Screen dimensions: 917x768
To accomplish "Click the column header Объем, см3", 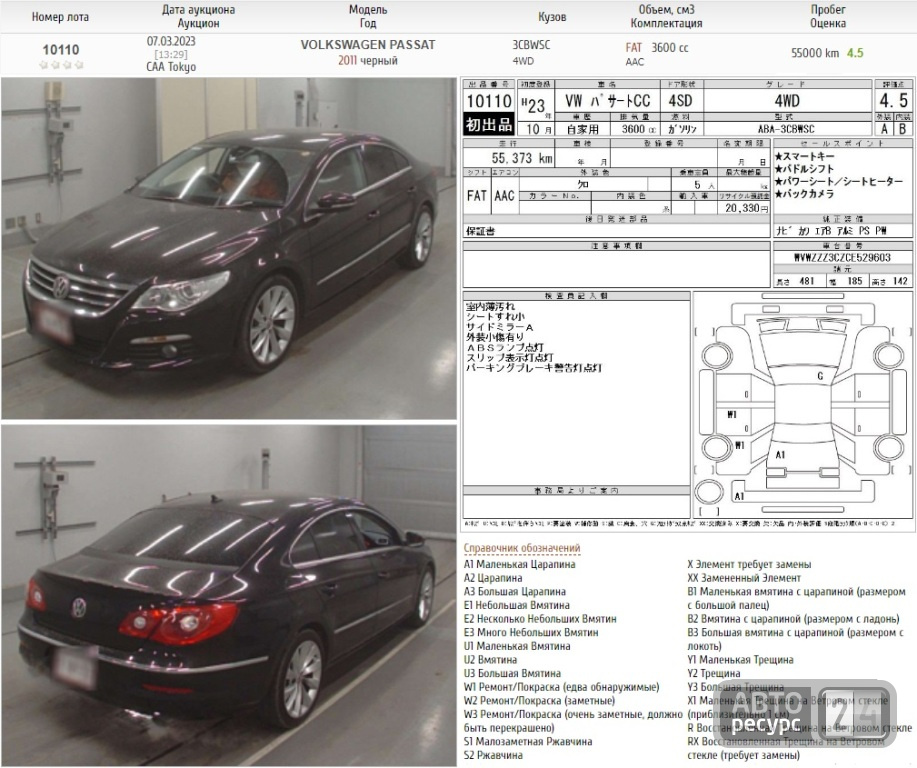I will 667,10.
